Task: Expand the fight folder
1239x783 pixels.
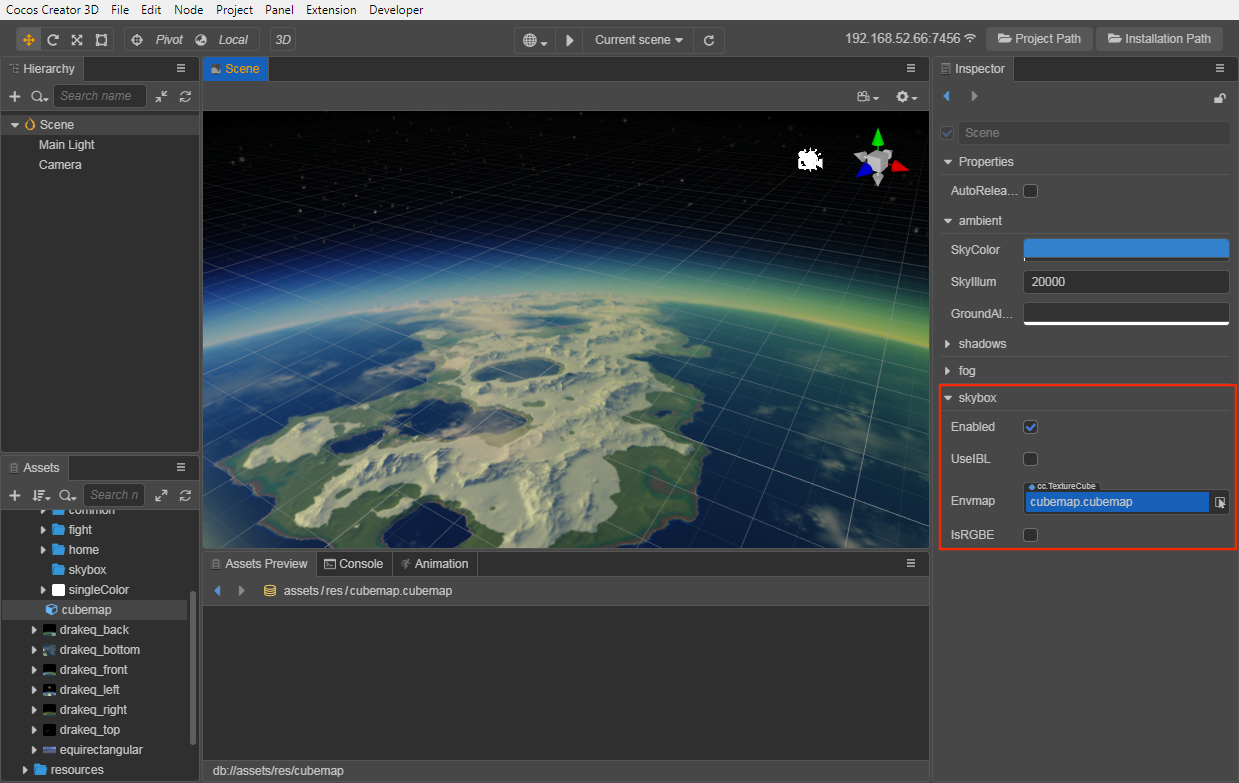Action: coord(43,530)
